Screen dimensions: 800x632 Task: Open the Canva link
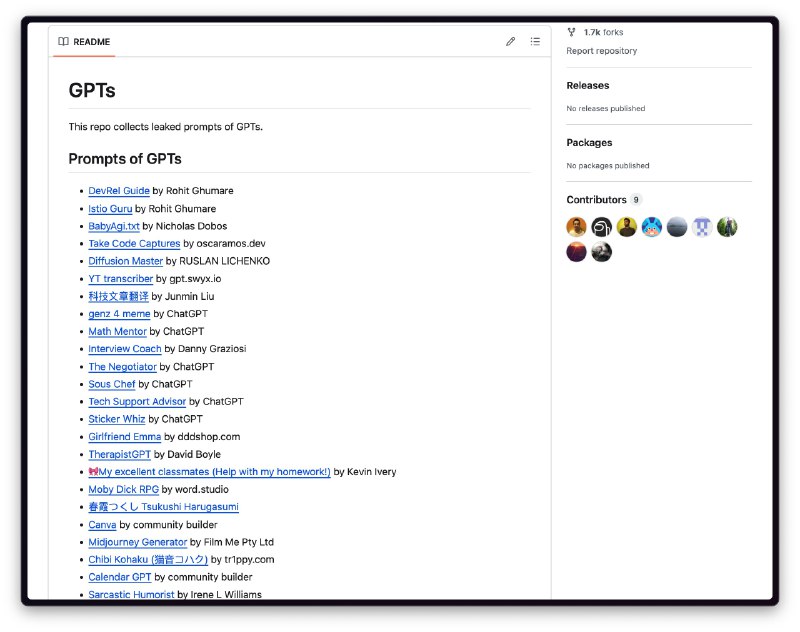click(102, 525)
